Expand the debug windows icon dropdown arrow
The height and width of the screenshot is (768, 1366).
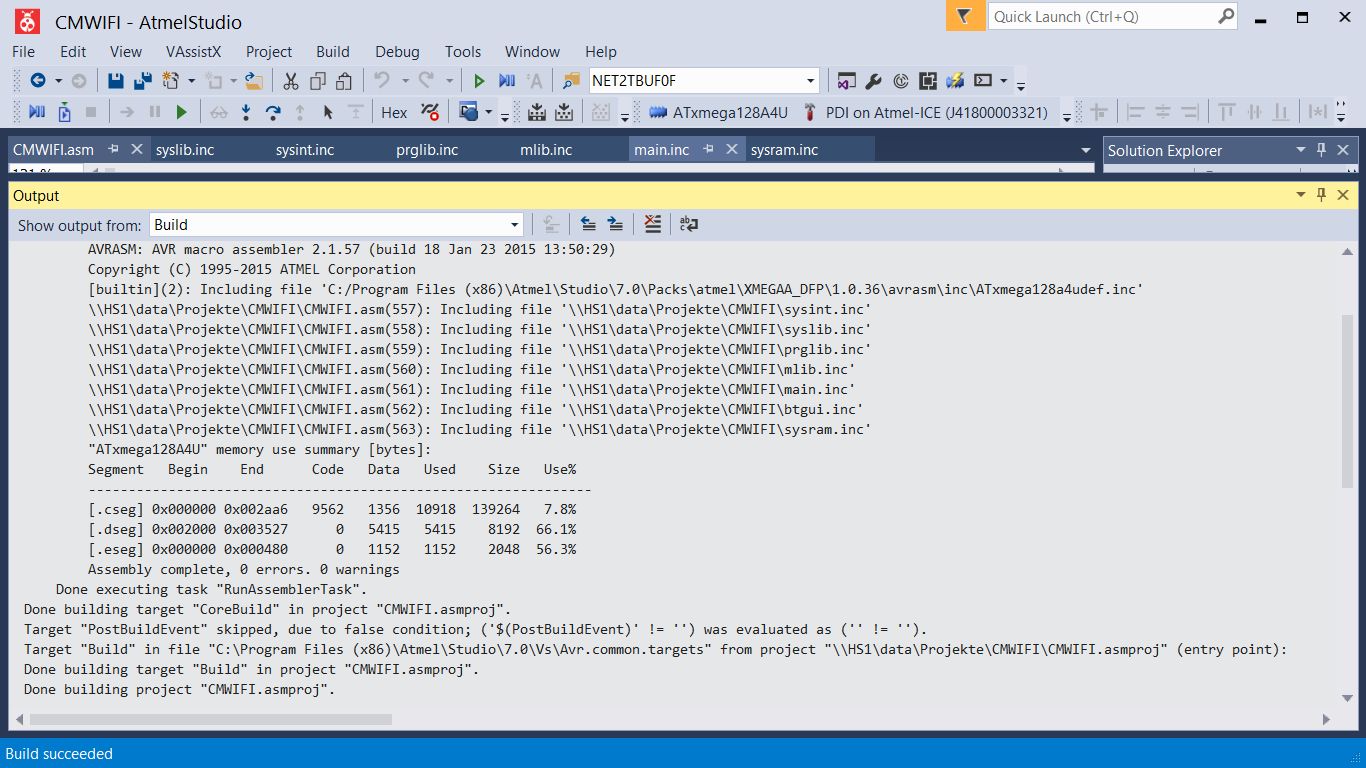(x=489, y=112)
